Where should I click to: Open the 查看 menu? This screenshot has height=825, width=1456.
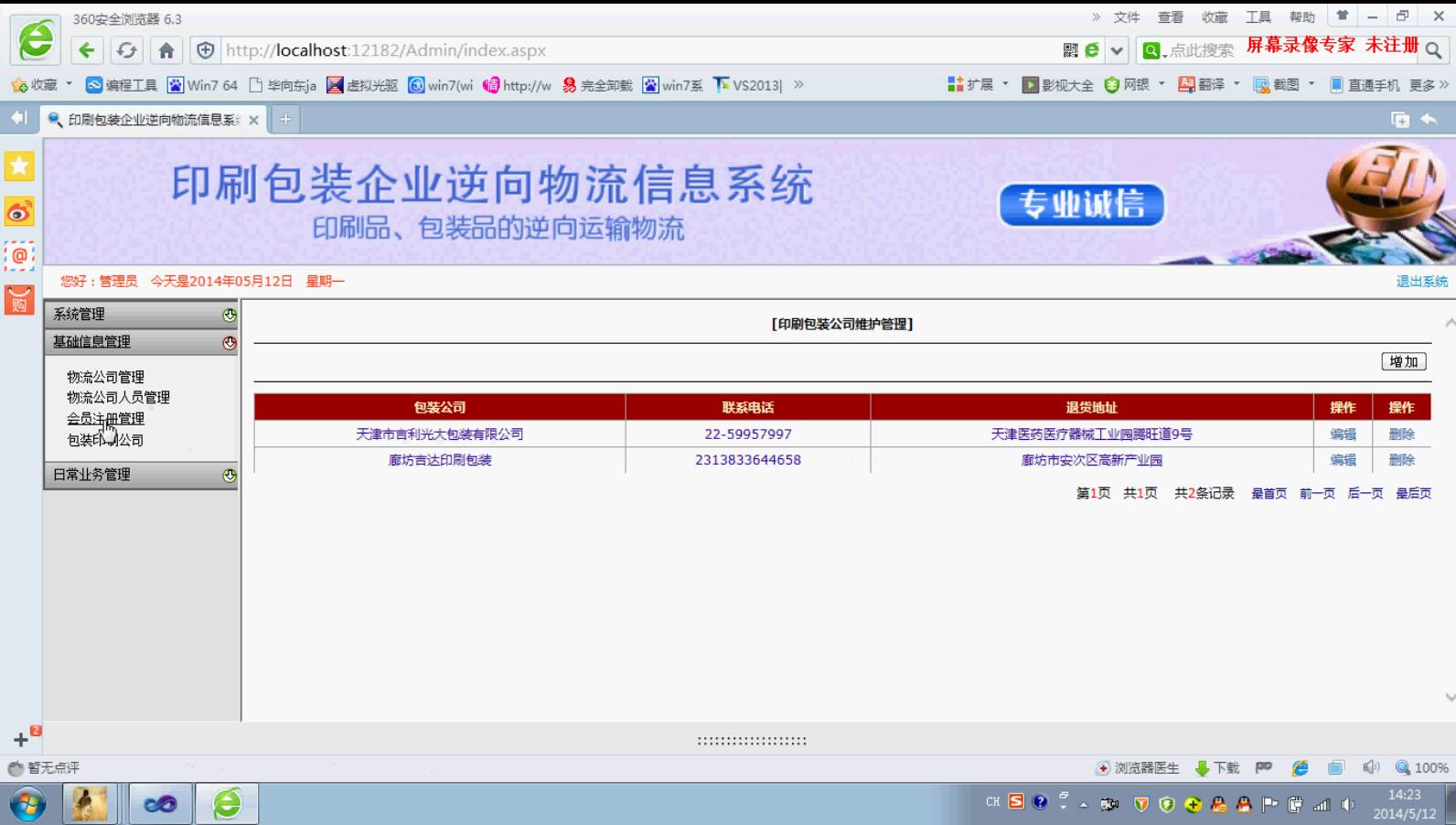[x=1171, y=17]
